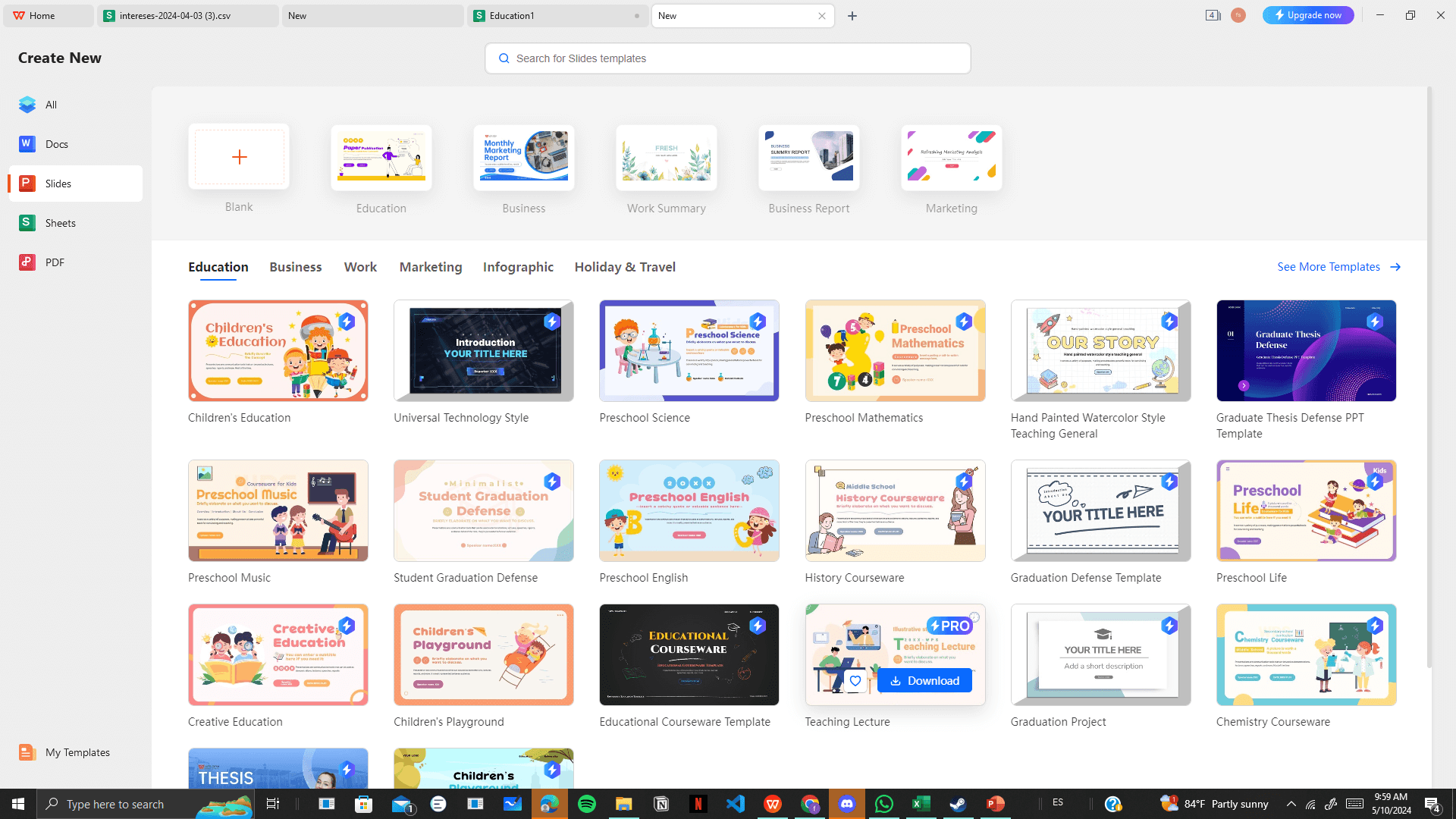Click the Slides icon in sidebar

coord(27,184)
